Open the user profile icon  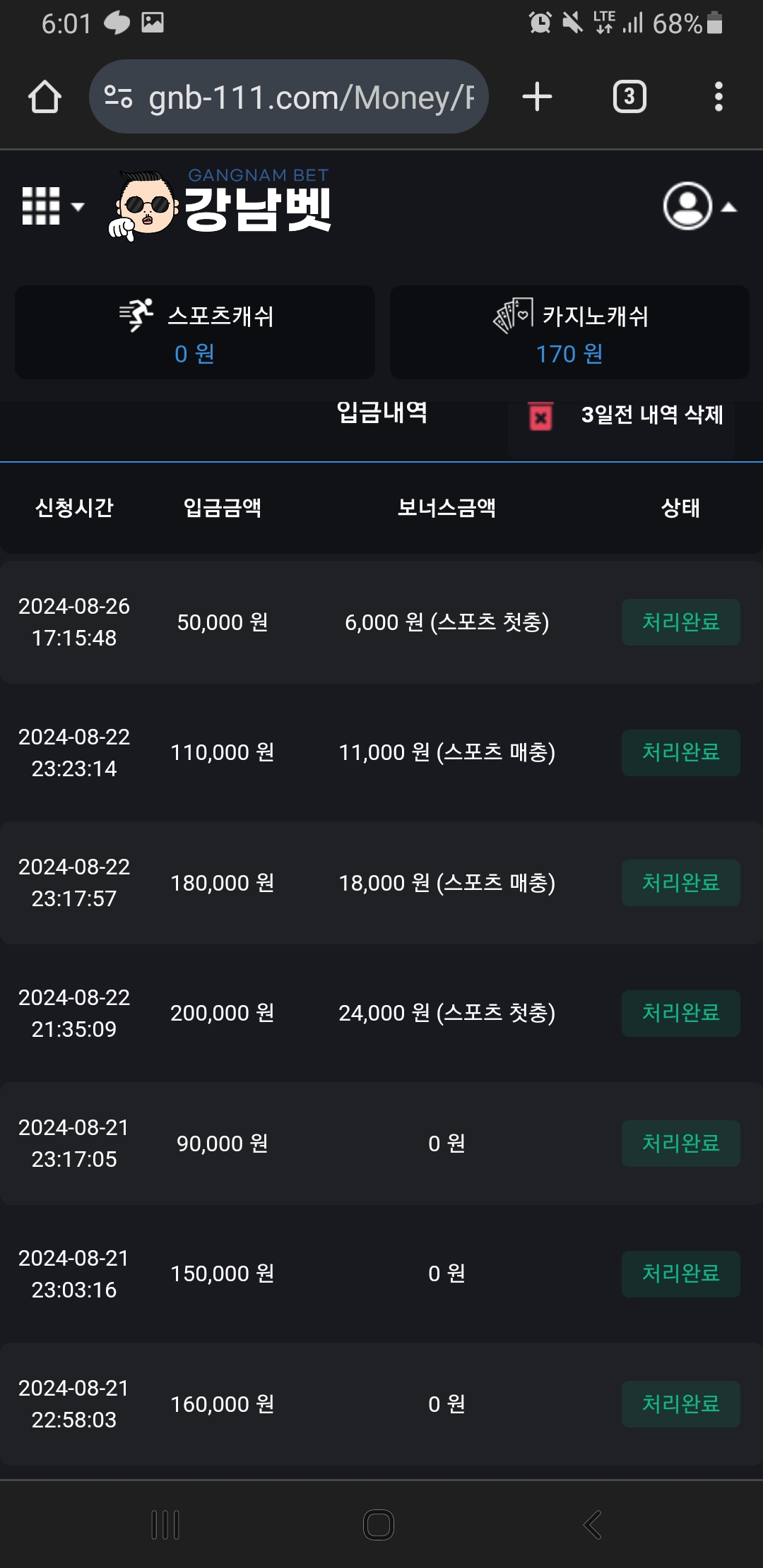click(x=687, y=206)
